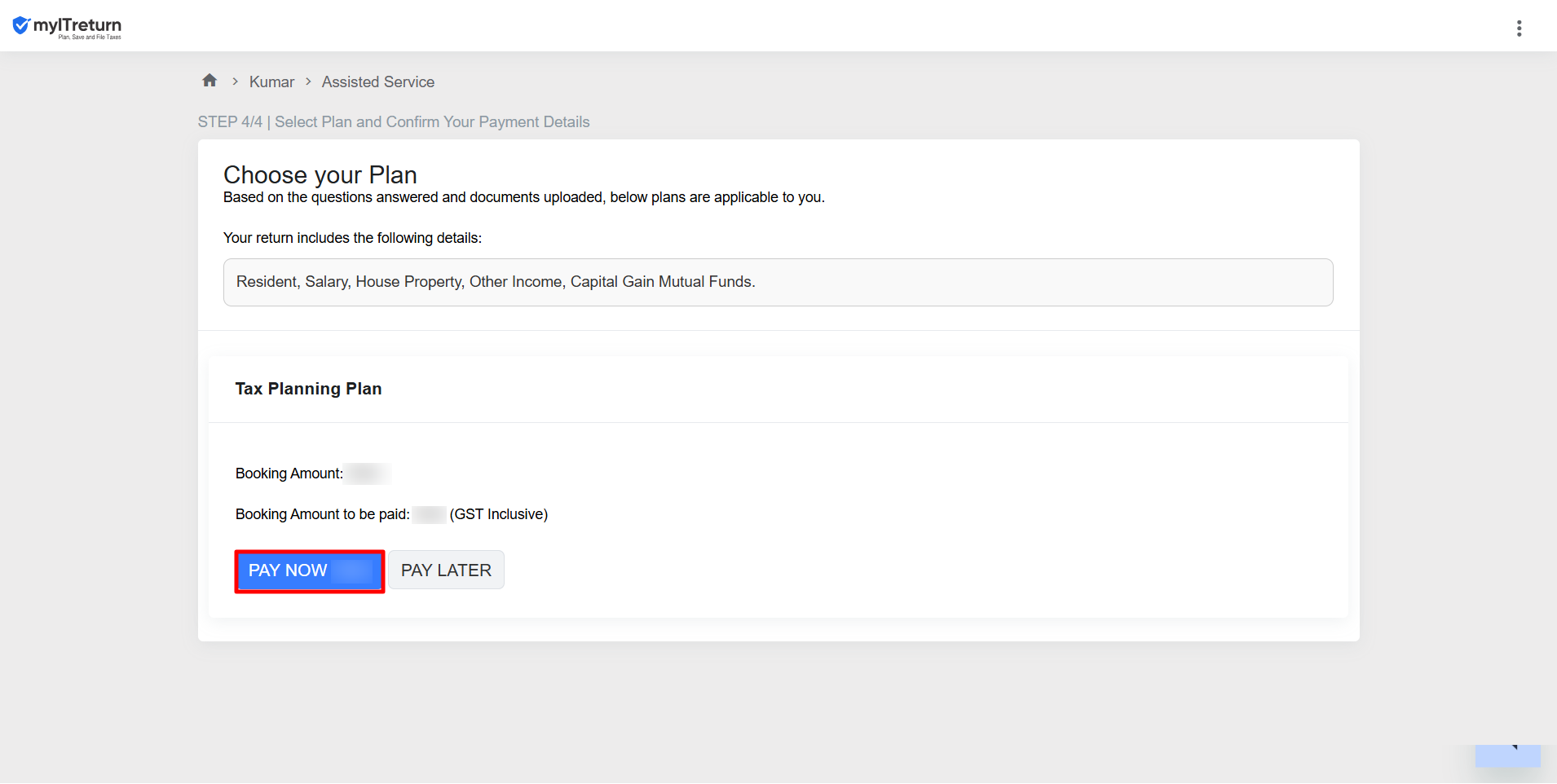Image resolution: width=1557 pixels, height=784 pixels.
Task: Click the blurred amount to be paid value
Action: coord(430,514)
